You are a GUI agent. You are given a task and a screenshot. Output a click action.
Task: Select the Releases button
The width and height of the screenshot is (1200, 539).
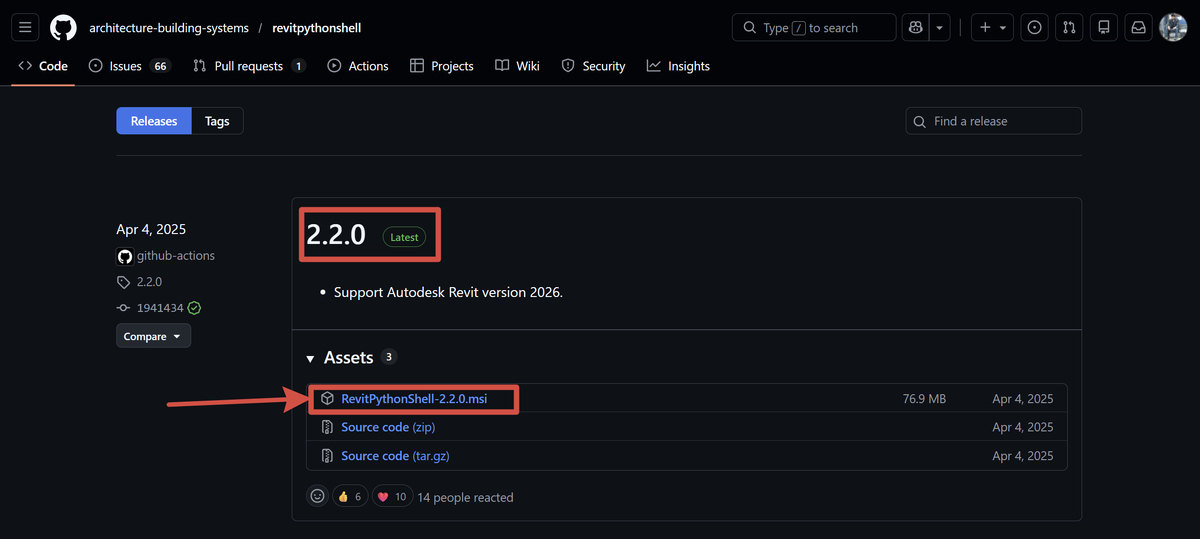tap(154, 121)
